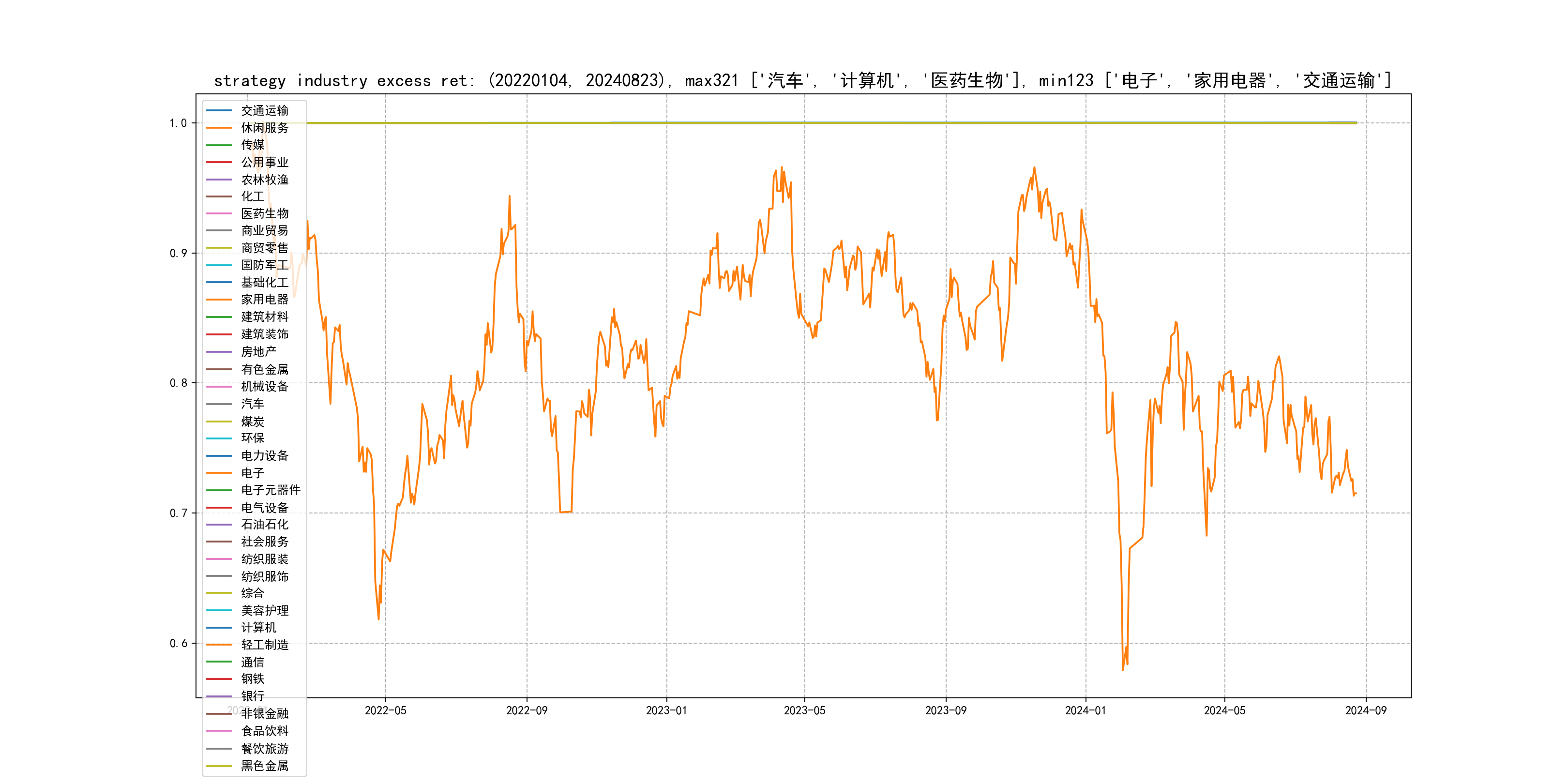Click the cyan swatch beside 美容护理
The image size is (1568, 784).
pos(219,610)
